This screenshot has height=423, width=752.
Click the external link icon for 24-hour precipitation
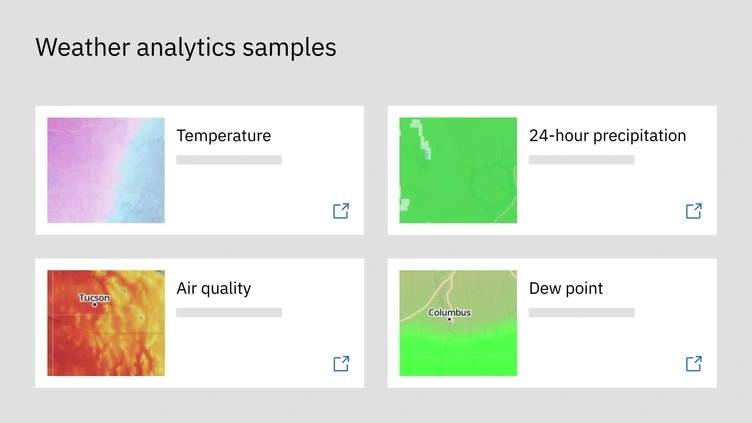tap(693, 211)
